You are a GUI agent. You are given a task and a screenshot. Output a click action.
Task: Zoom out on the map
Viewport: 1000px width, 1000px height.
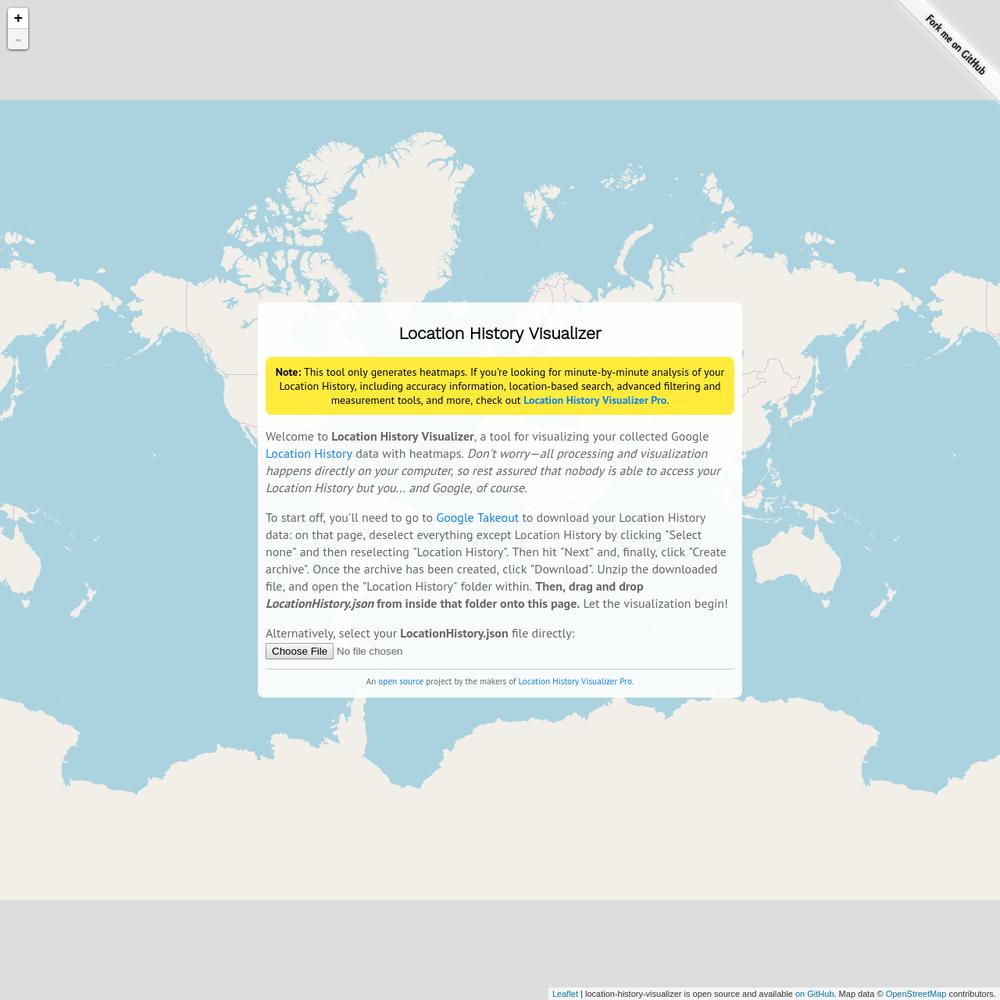(18, 39)
